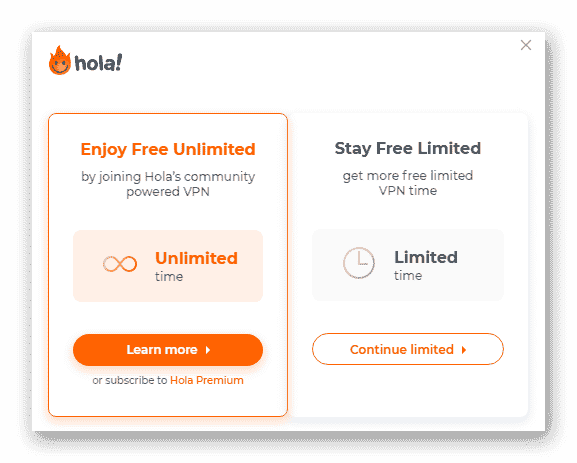Image resolution: width=577 pixels, height=463 pixels.
Task: Click the clock icon beside Limited
Action: coord(359,263)
